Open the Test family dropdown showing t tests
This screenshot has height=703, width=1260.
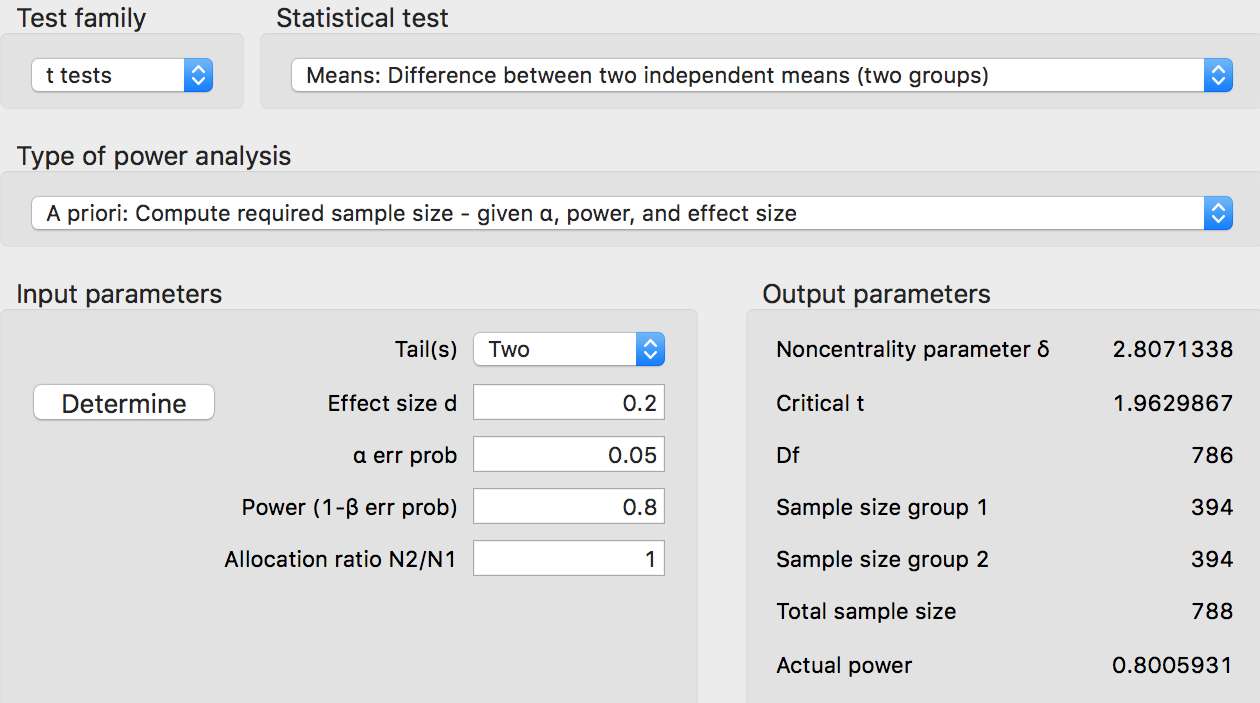(122, 75)
